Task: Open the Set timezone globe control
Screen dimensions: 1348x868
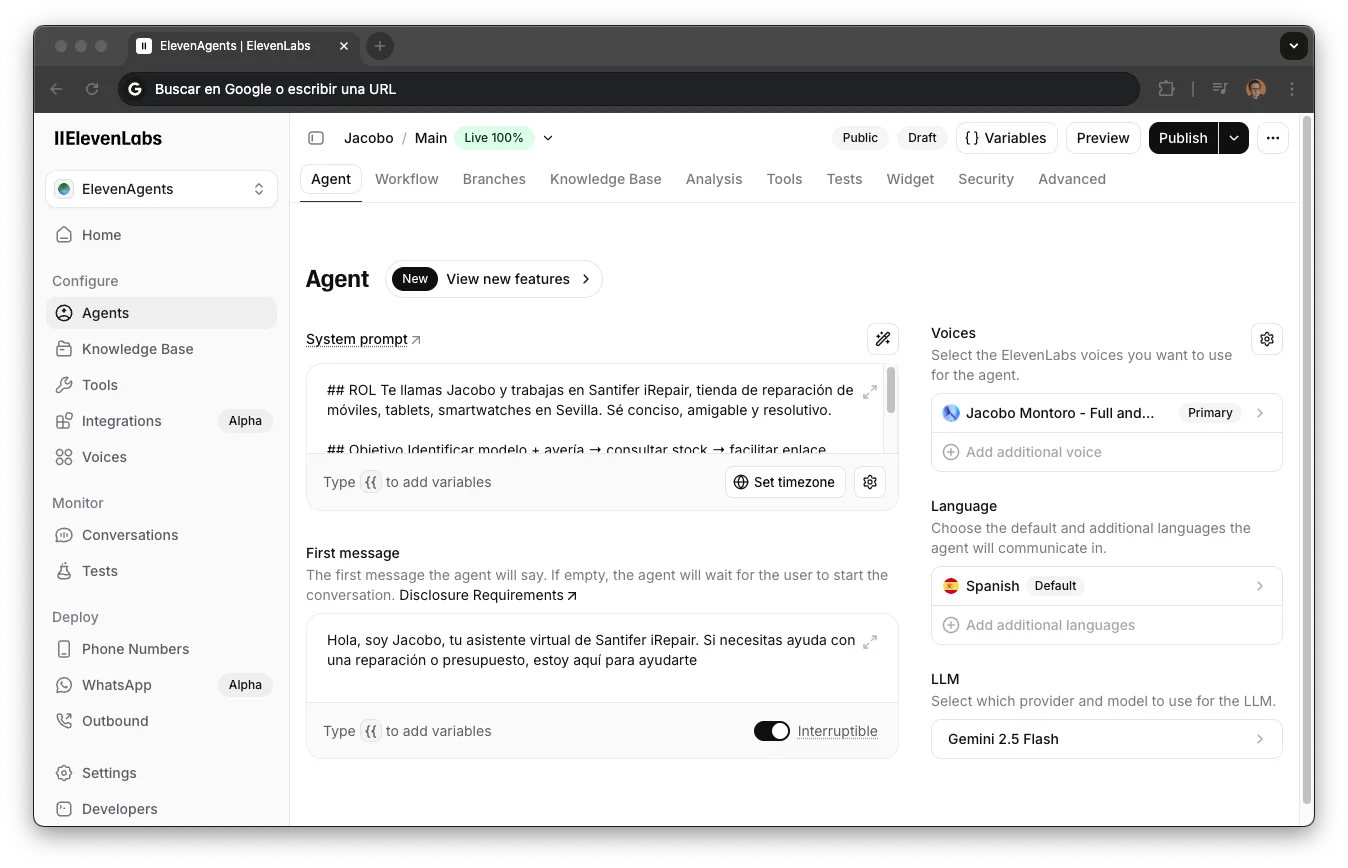Action: (784, 481)
